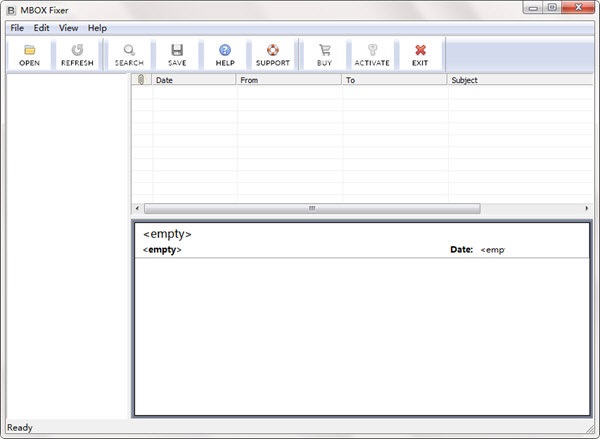Click the Buy shopping cart icon
The image size is (600, 439).
(x=324, y=50)
